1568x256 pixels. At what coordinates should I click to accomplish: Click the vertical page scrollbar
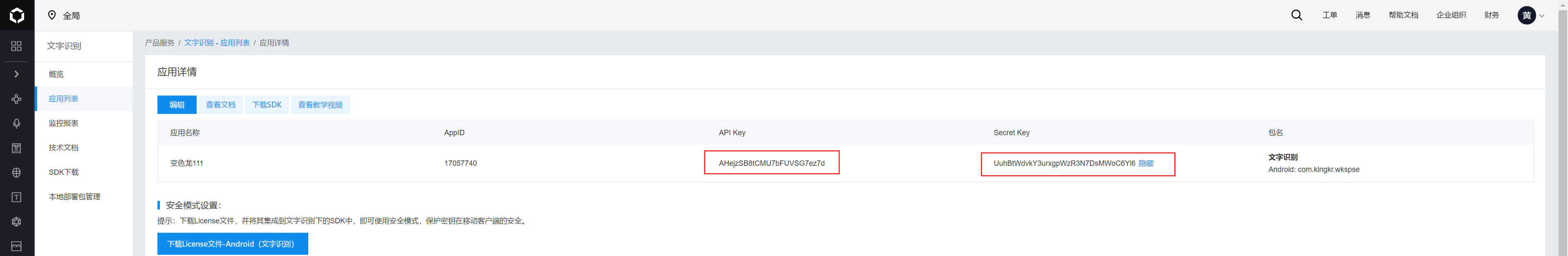[x=1563, y=128]
